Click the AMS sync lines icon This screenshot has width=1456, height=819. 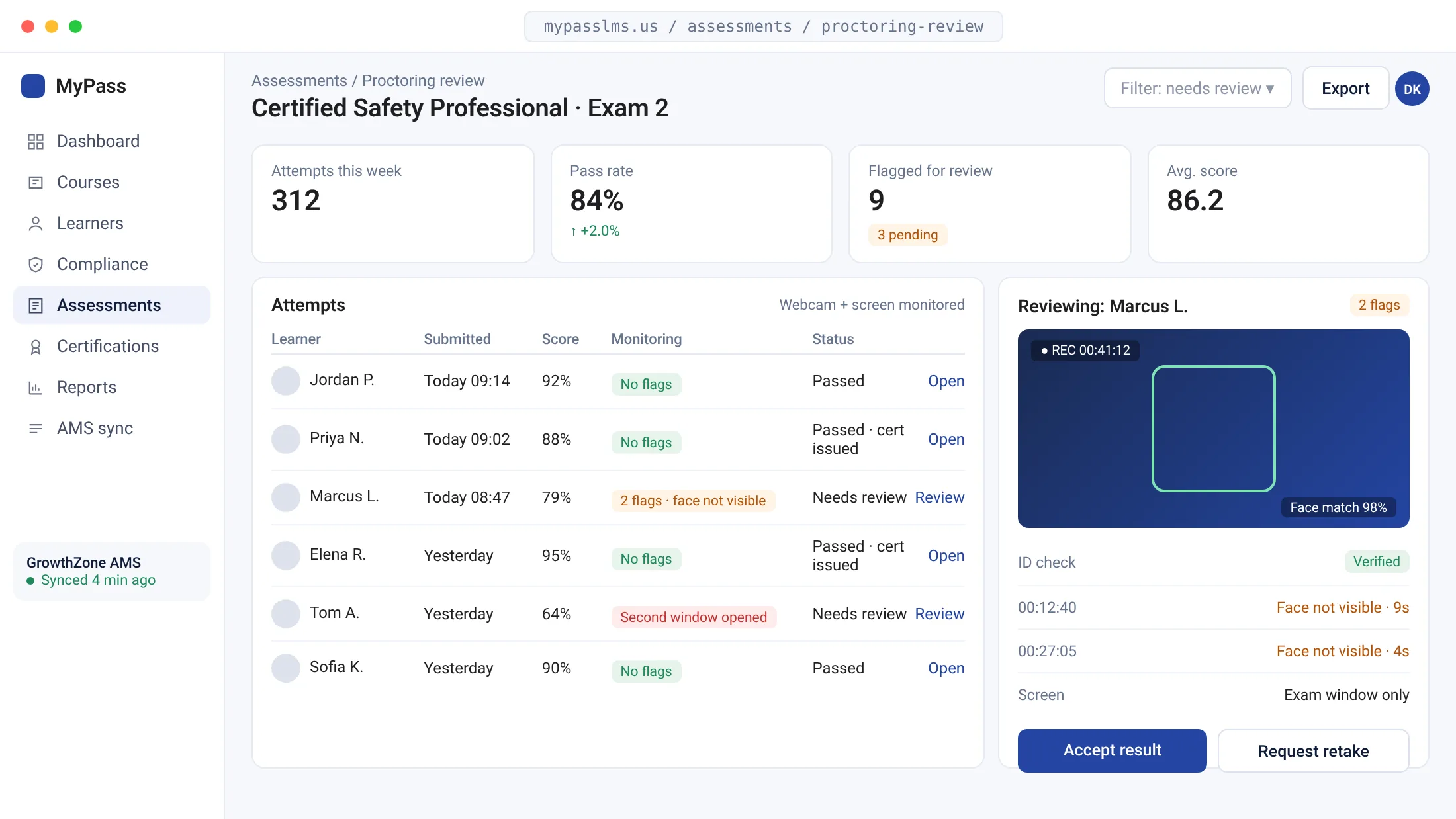click(36, 429)
